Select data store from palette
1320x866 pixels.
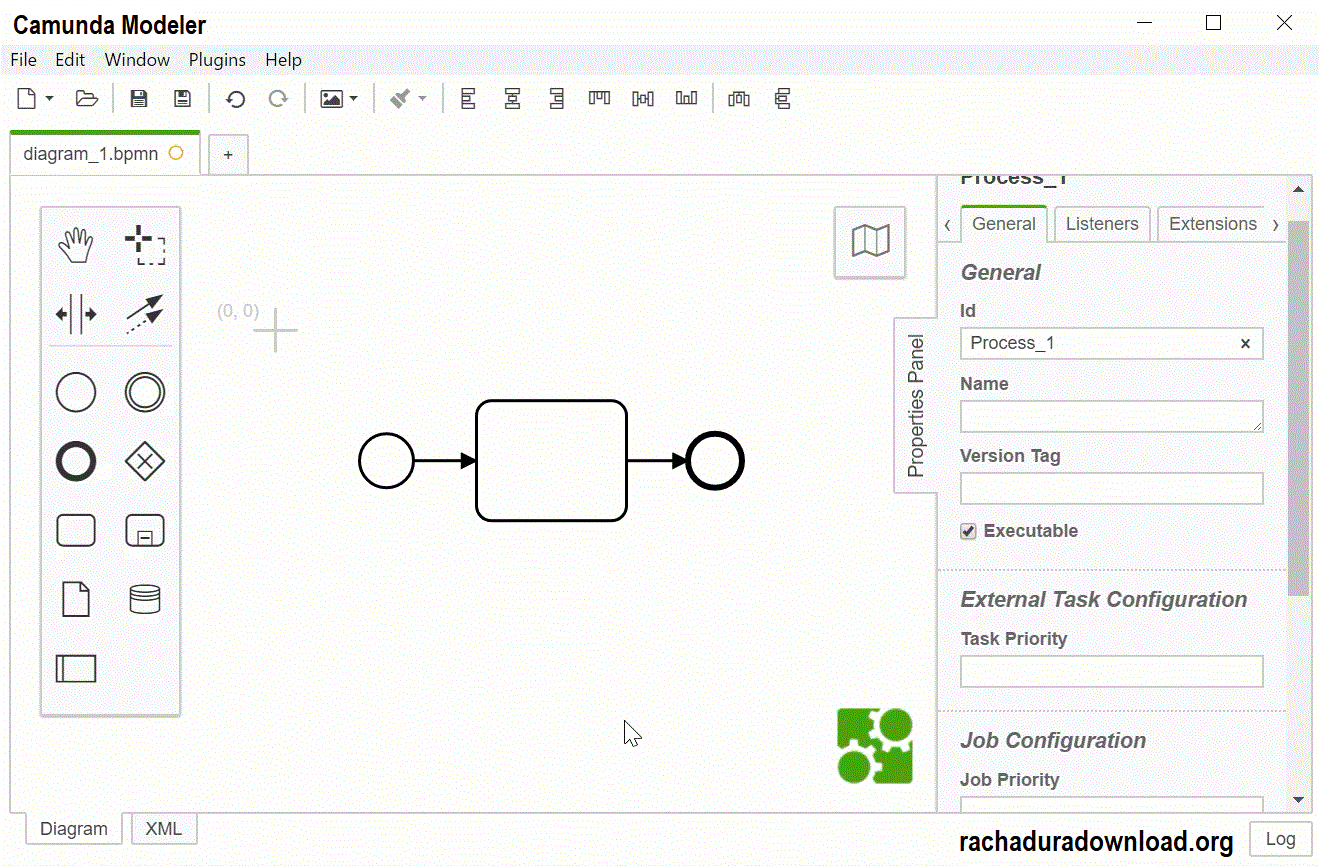pyautogui.click(x=145, y=600)
